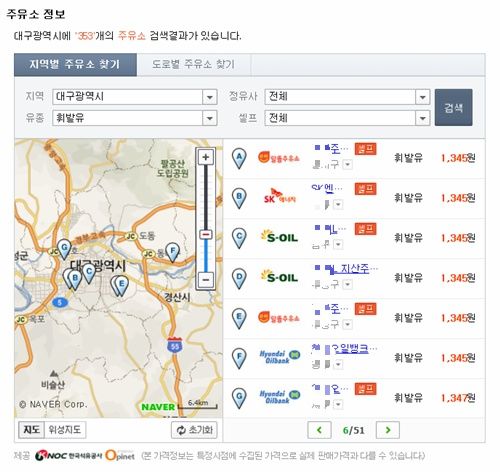Expand address arrow in row F
500x472 pixels.
pyautogui.click(x=338, y=364)
